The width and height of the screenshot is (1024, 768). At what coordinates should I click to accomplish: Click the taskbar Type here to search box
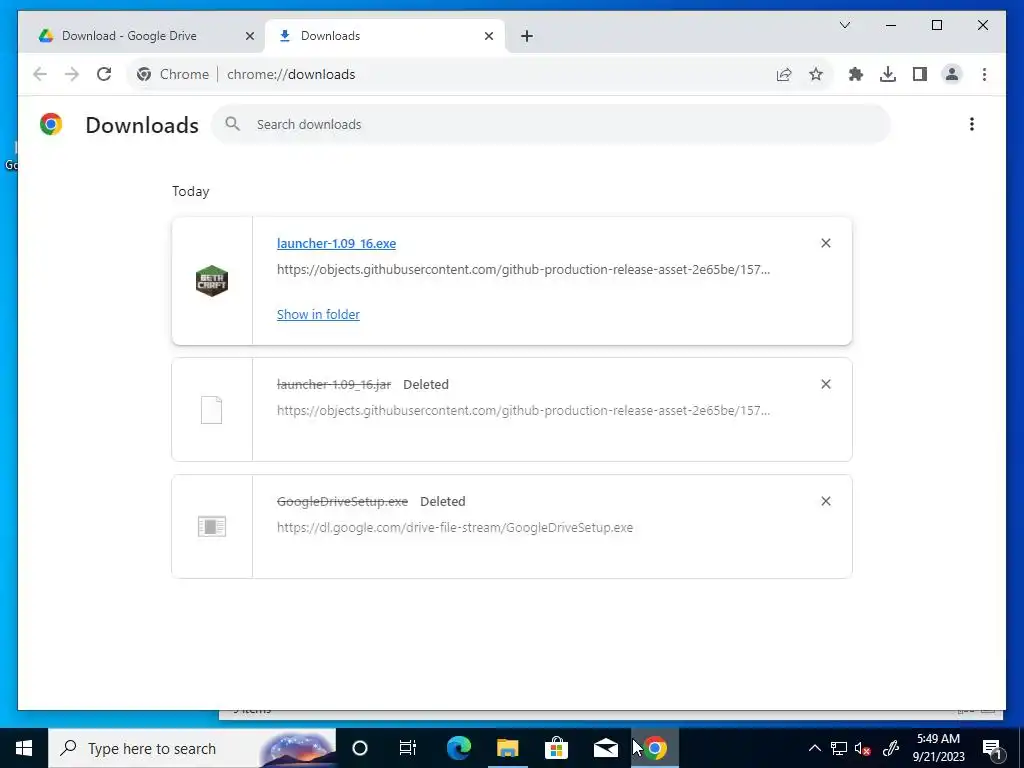192,748
